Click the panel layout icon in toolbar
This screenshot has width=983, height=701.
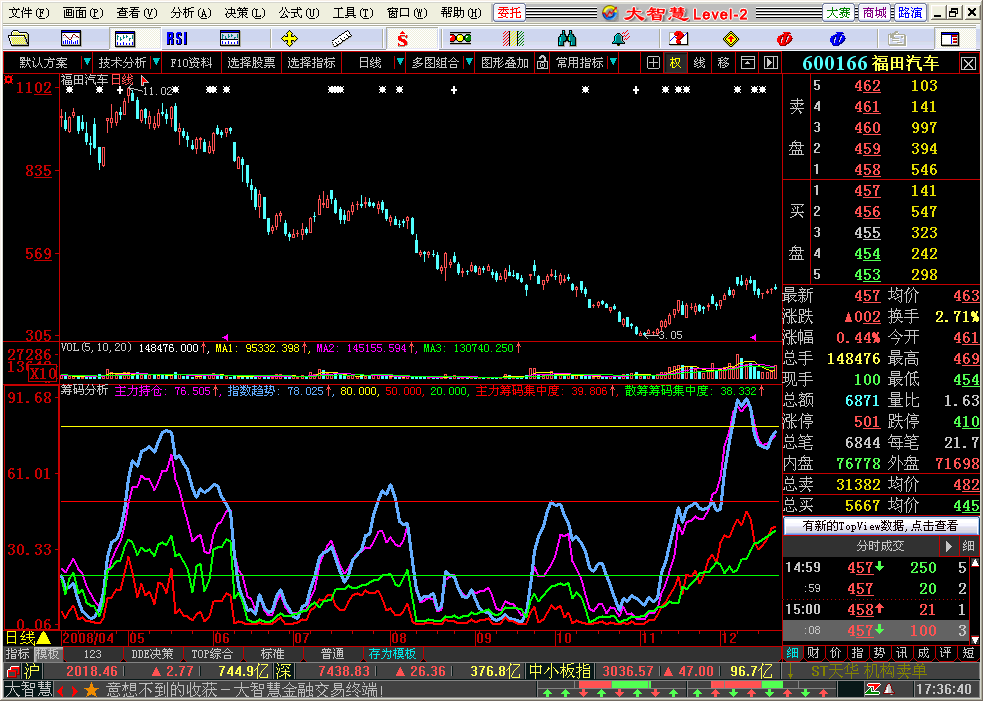pyautogui.click(x=950, y=39)
